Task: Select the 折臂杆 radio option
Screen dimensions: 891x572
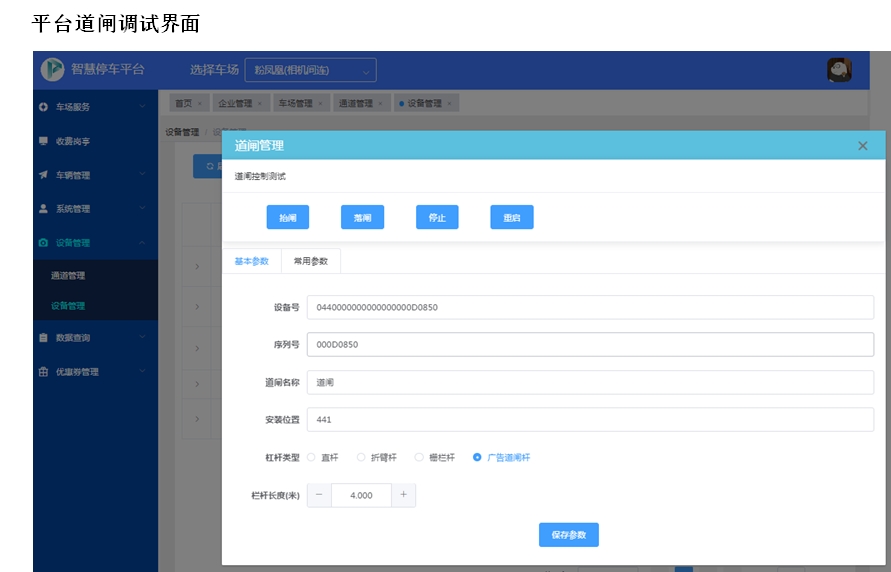Action: point(361,457)
